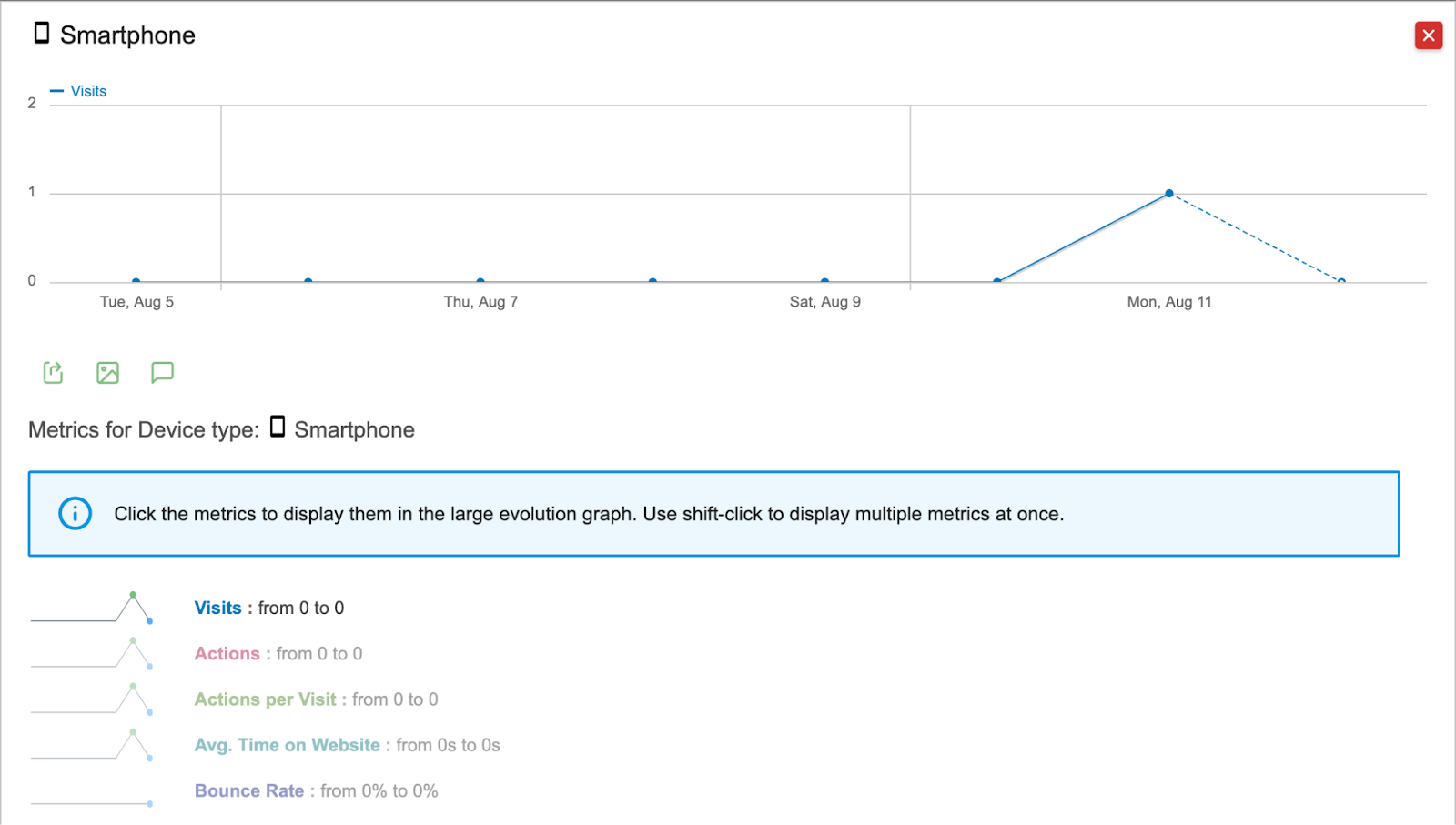Click the Actions sparkline thumbnail
1456x825 pixels.
(91, 653)
